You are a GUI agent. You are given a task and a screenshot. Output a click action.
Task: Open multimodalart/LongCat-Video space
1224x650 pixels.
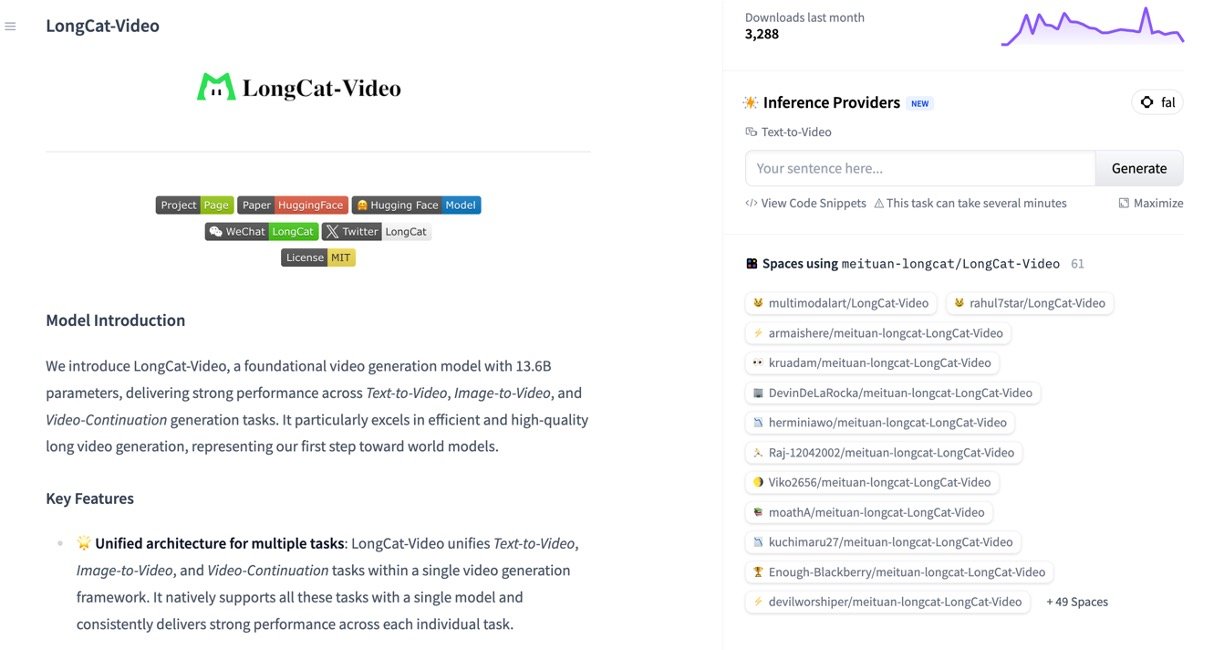(x=841, y=303)
